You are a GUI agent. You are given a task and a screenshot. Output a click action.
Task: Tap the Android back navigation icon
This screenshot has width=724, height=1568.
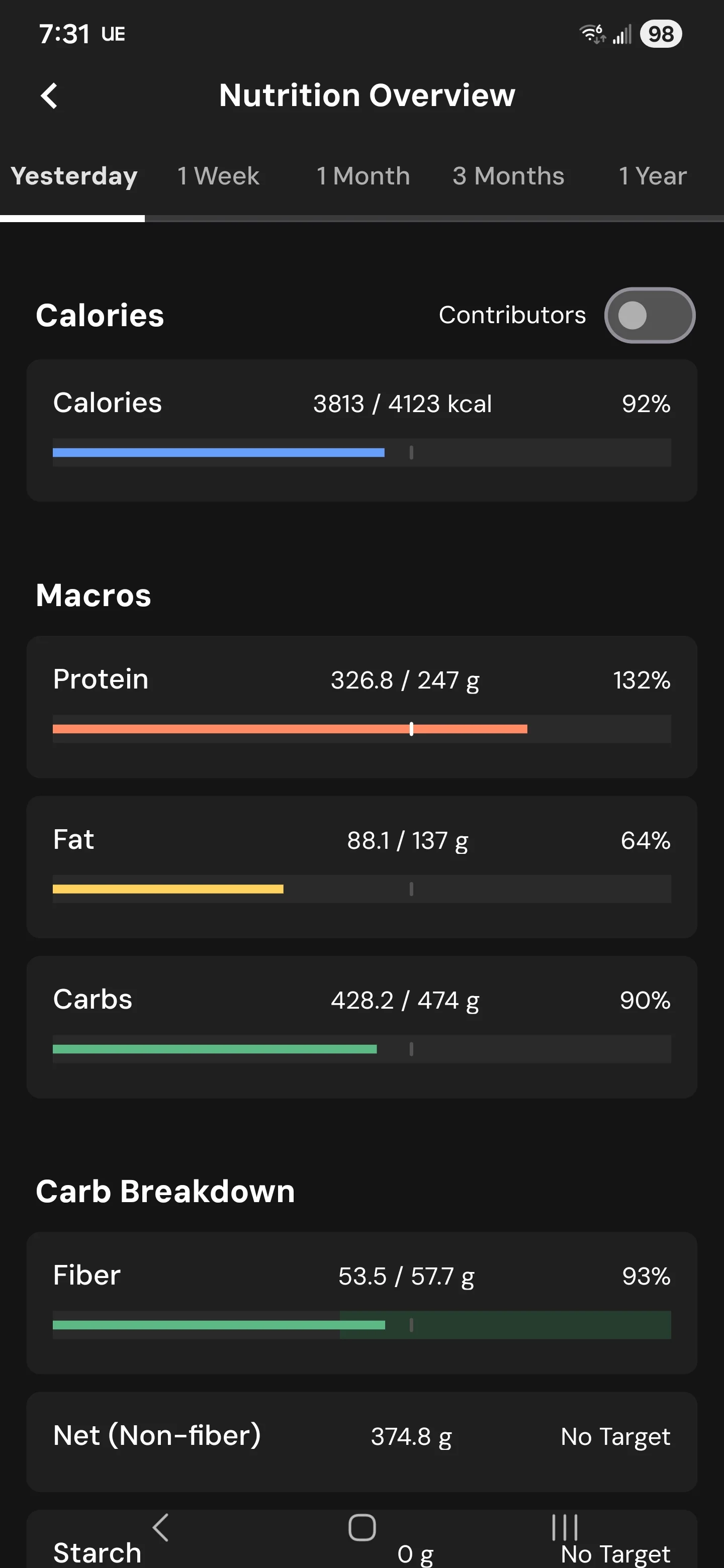point(160,1527)
